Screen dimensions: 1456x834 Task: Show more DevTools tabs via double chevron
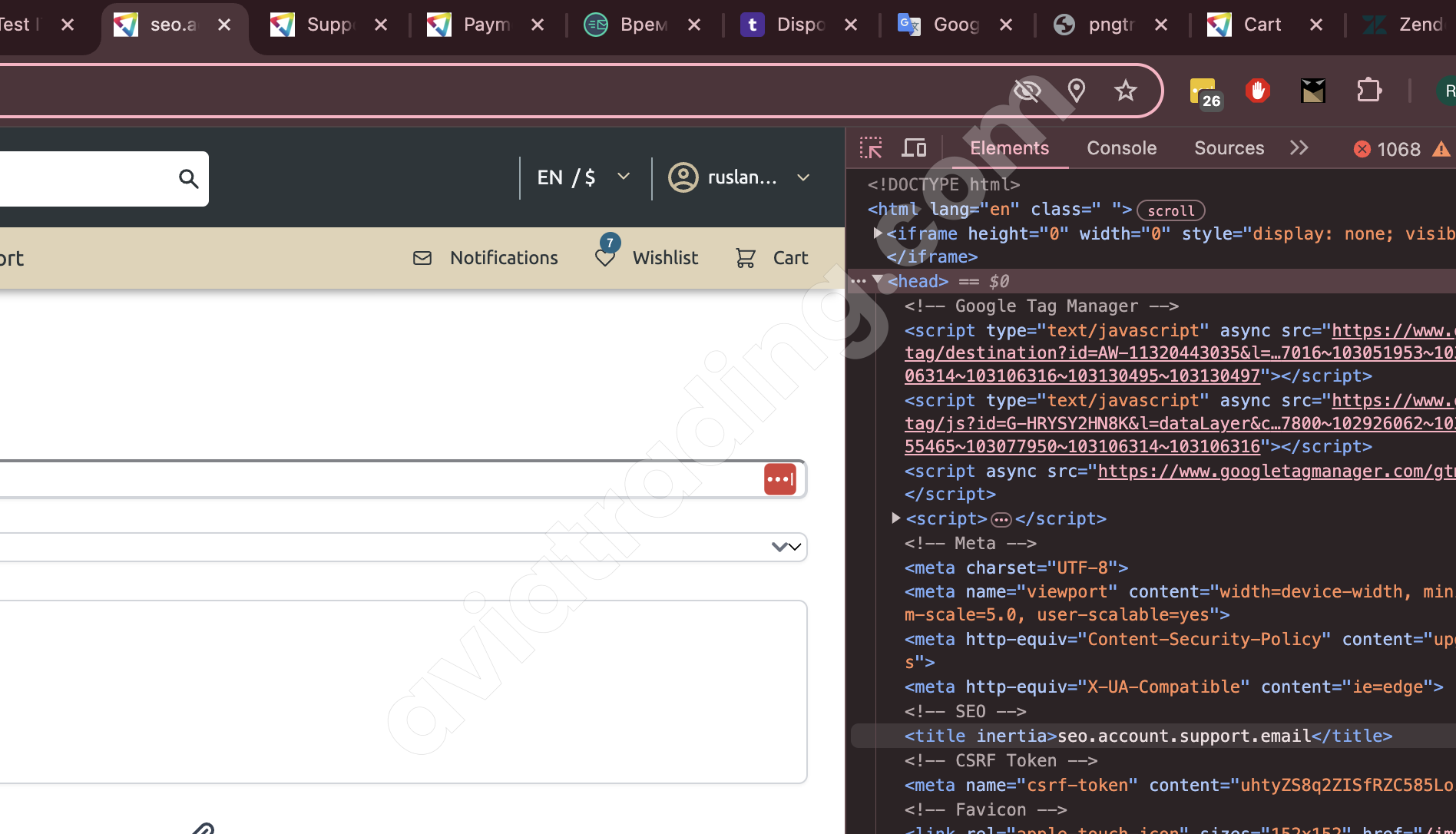point(1299,148)
